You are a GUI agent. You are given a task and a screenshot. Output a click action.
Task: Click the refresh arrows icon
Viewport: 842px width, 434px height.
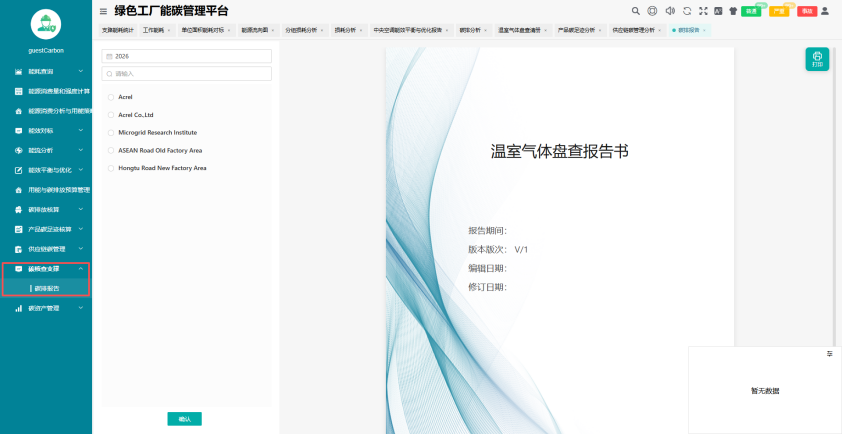coord(687,11)
